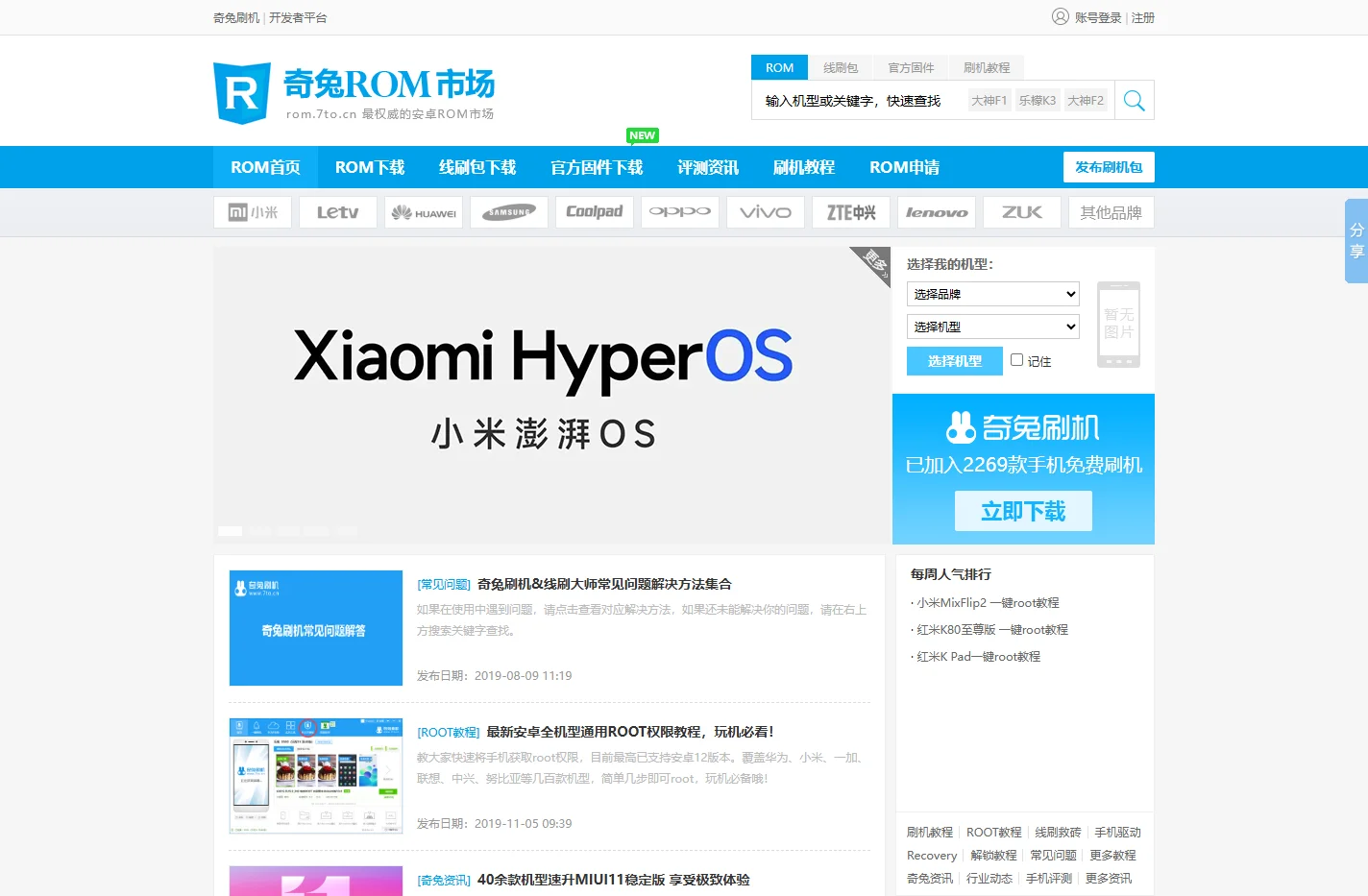Click the 注册 link
Screen dimensions: 1368x896
click(1143, 17)
